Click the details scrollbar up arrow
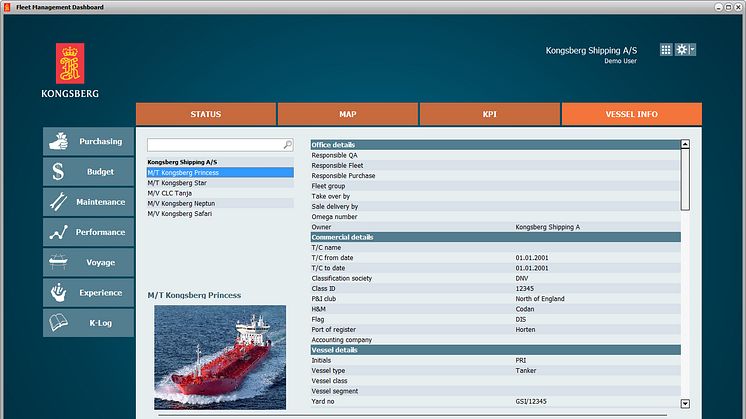This screenshot has height=419, width=746. 685,144
